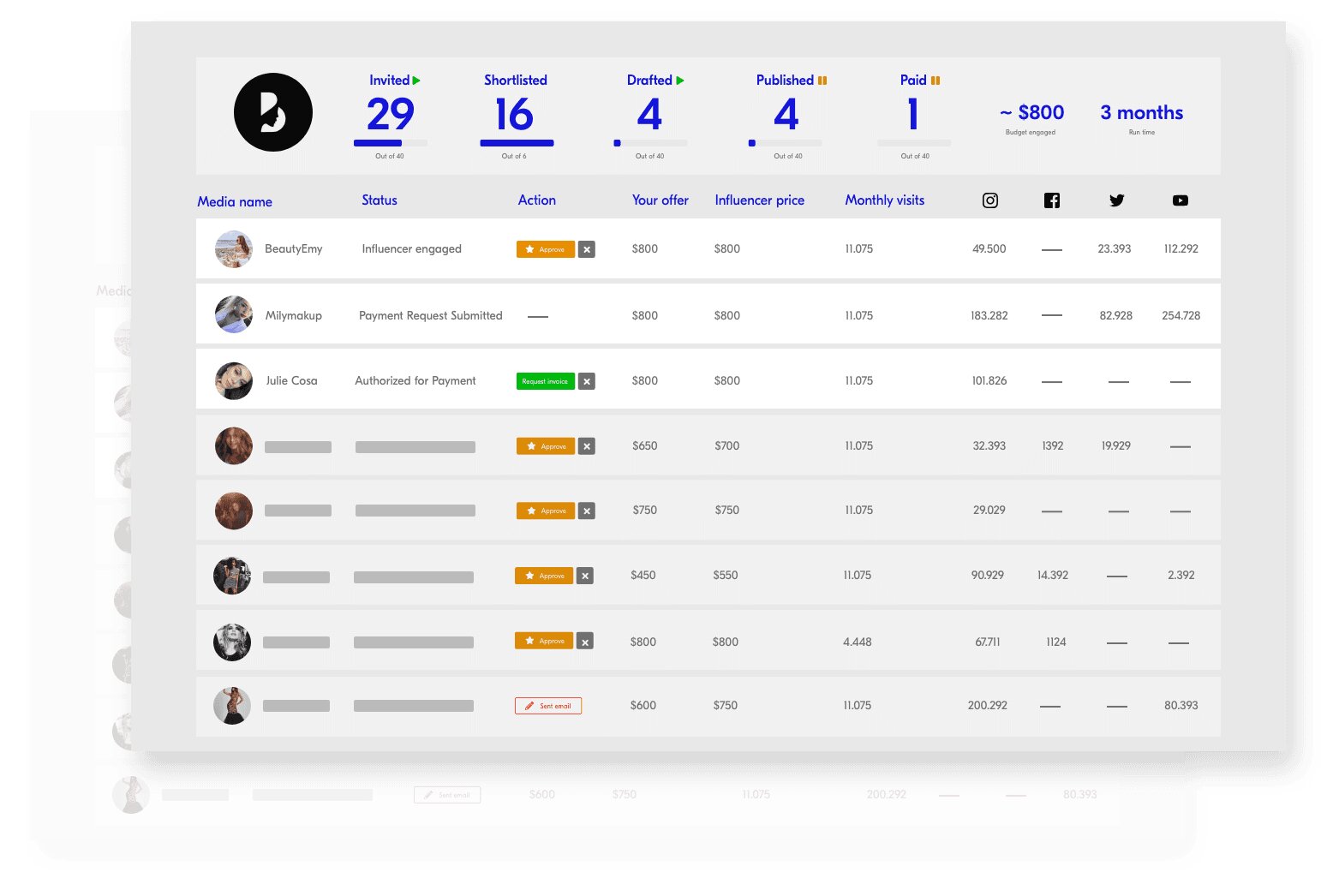Click the Sent email button in background window
1333x896 pixels.
[447, 795]
